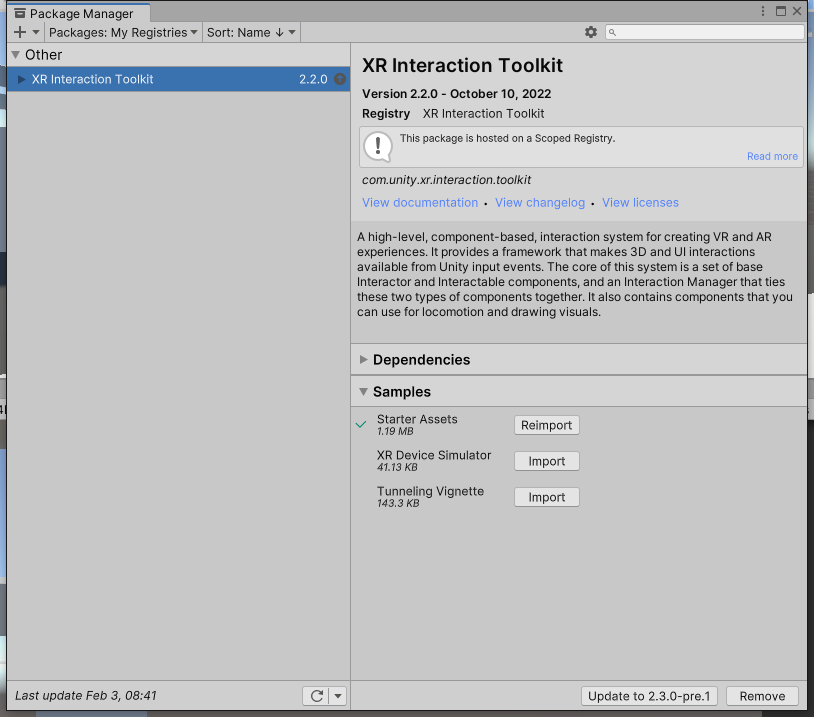
Task: Click the Version 2.2.0 - October 10, 2022 text
Action: click(x=456, y=93)
